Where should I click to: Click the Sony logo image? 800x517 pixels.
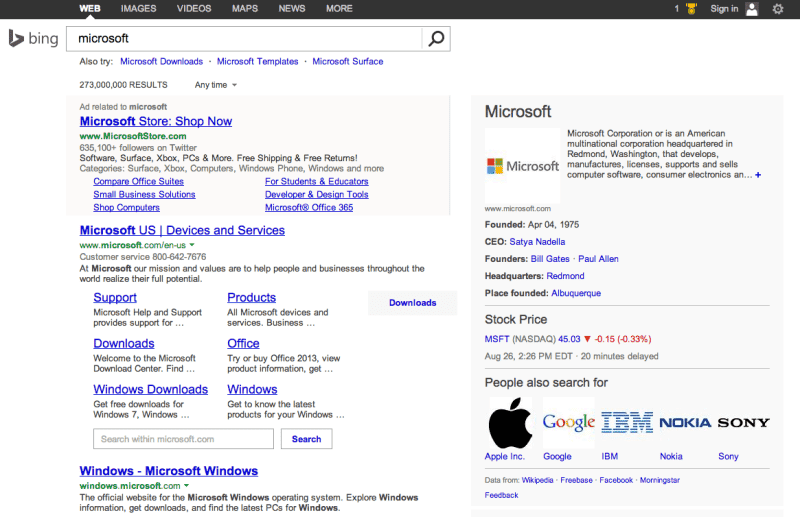point(743,423)
